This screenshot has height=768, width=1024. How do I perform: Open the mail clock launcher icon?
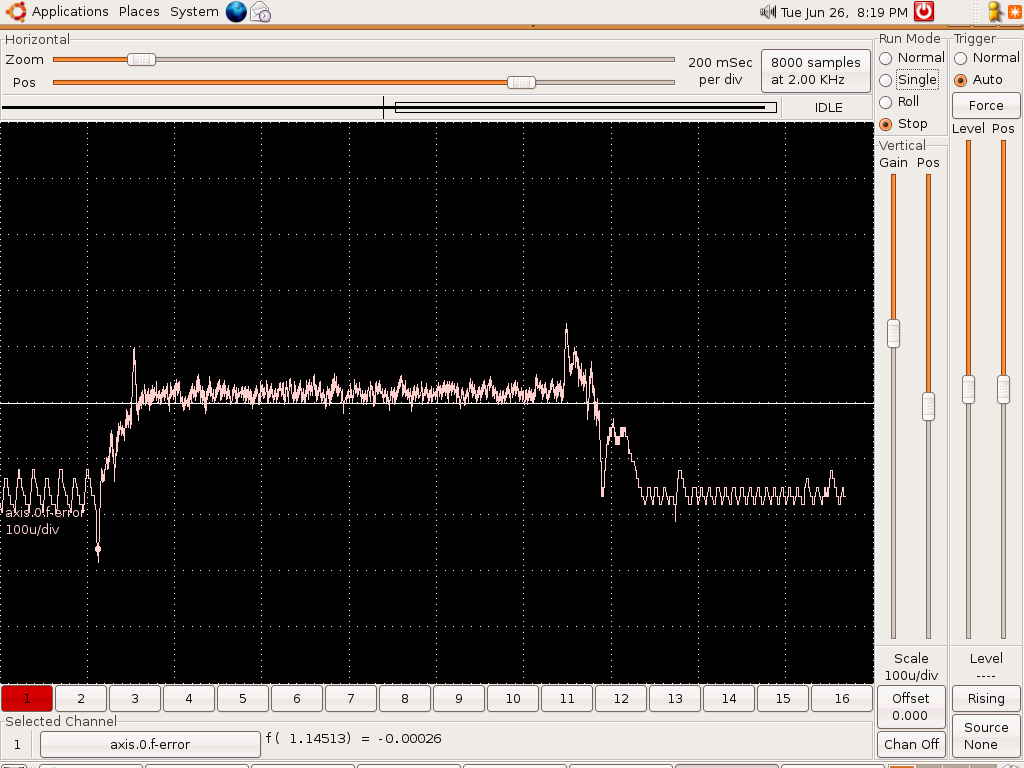(x=261, y=12)
